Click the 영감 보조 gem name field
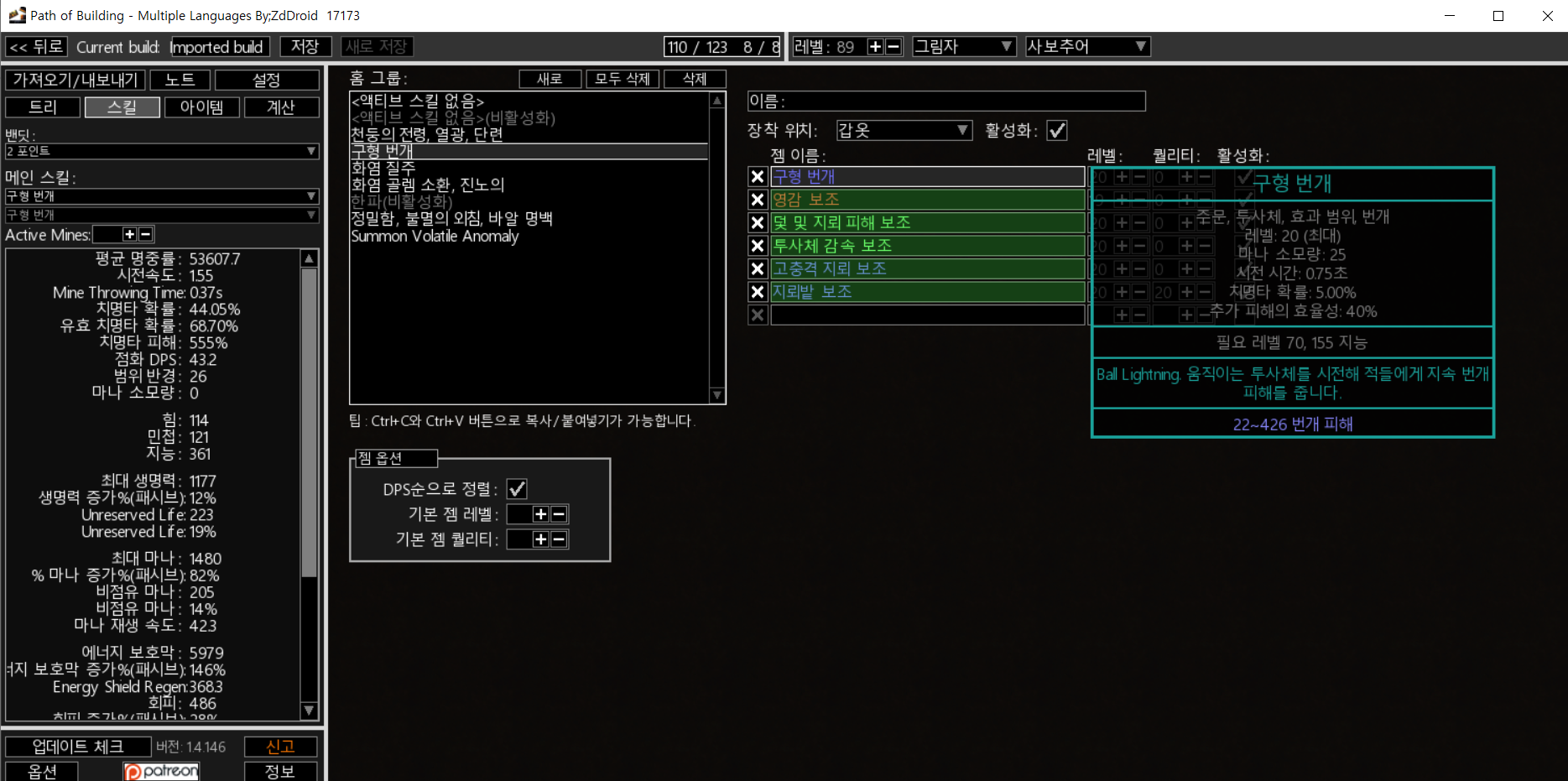This screenshot has width=1568, height=781. 928,200
